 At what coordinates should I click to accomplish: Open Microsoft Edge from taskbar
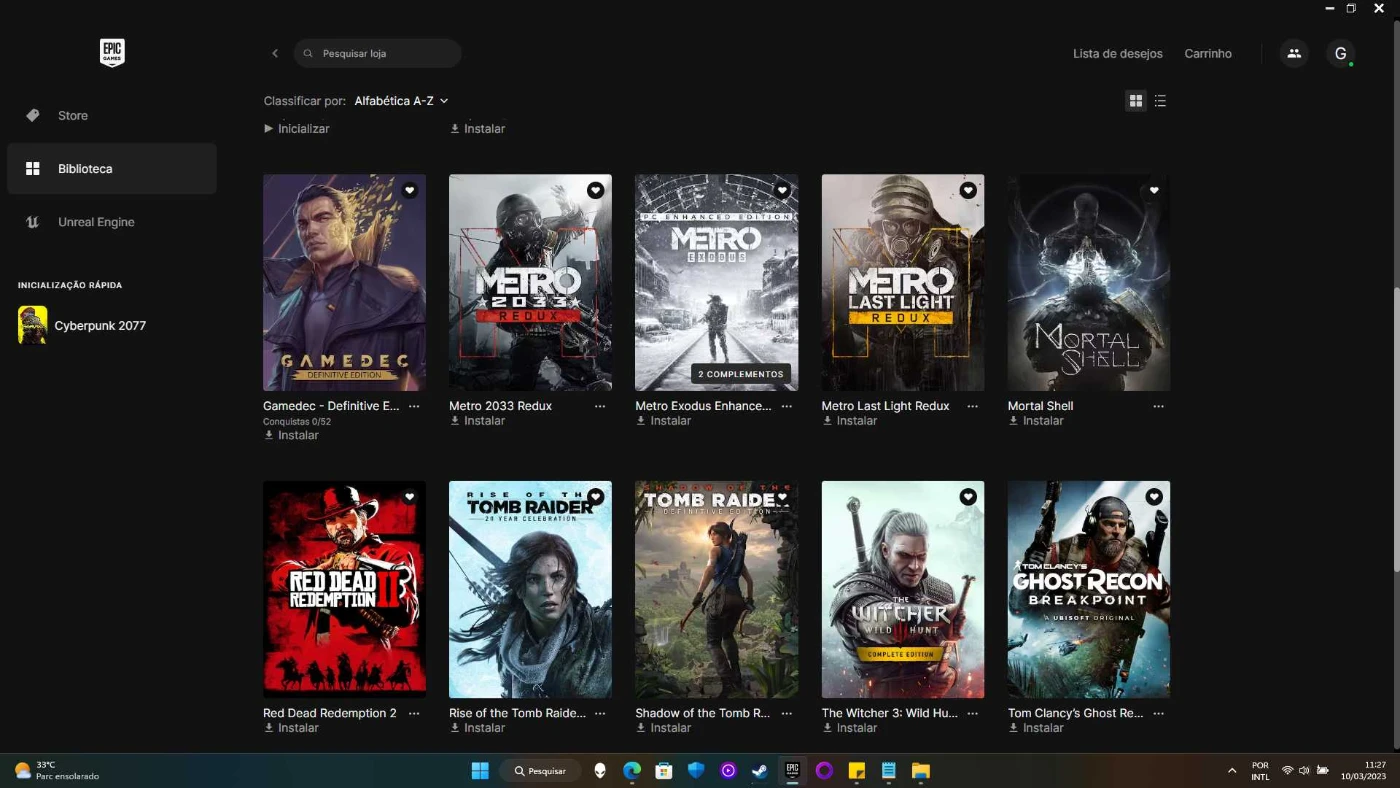click(632, 770)
